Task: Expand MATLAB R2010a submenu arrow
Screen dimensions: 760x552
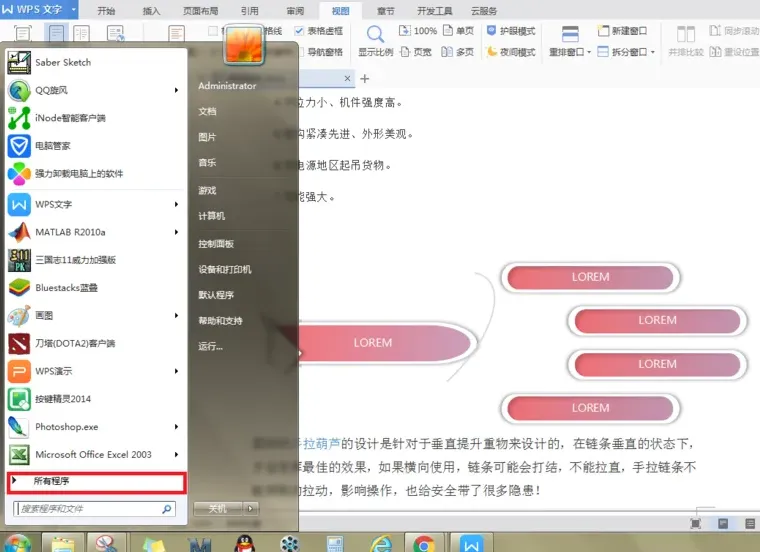Action: (x=176, y=232)
